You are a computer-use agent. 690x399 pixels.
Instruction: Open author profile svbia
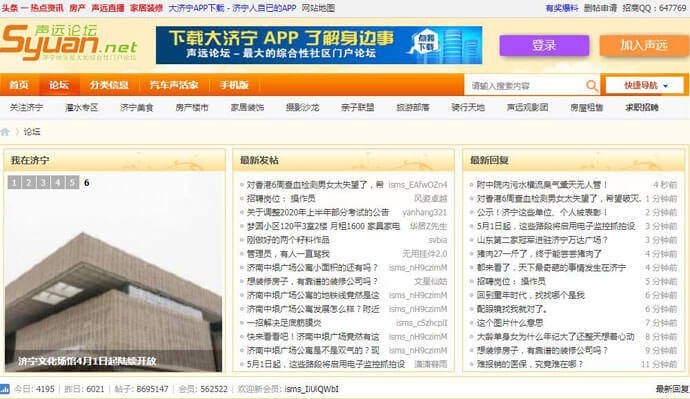437,240
